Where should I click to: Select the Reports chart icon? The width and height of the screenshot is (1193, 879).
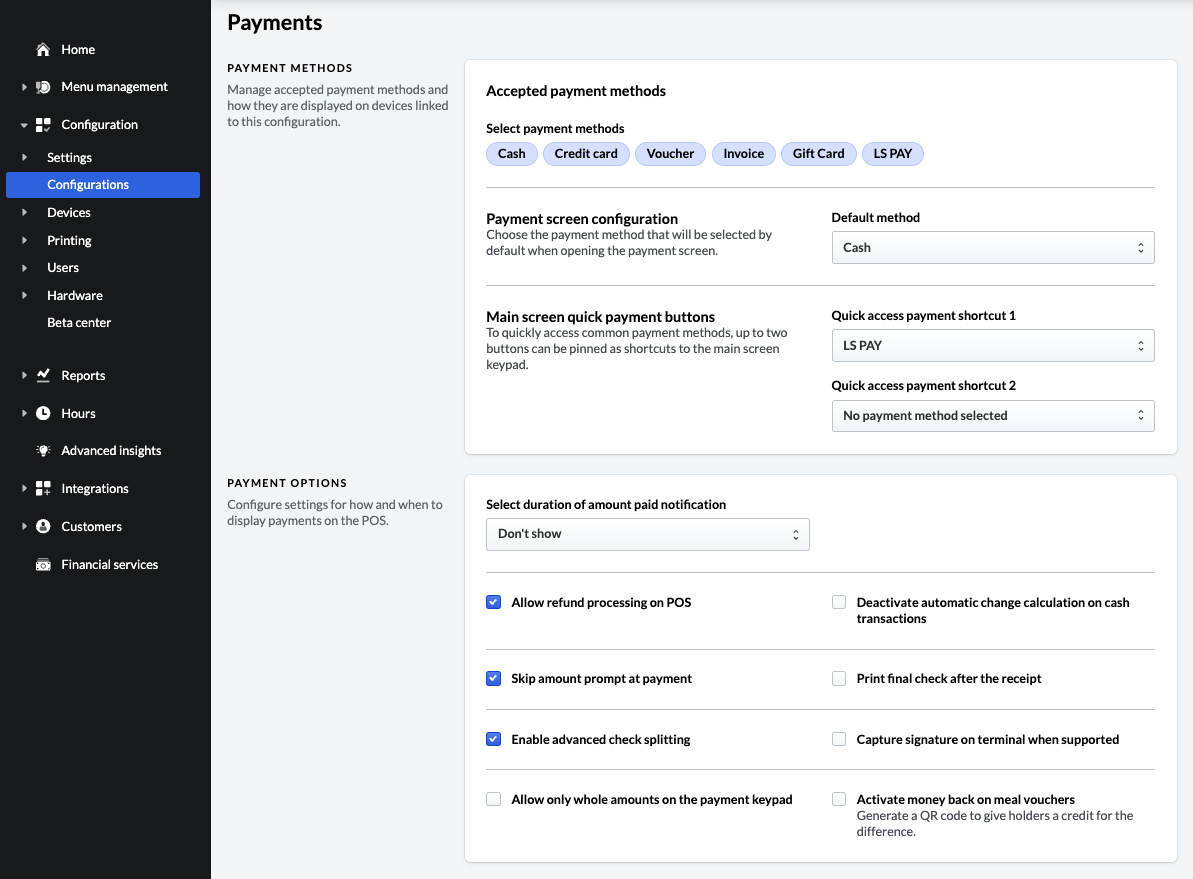[x=44, y=375]
